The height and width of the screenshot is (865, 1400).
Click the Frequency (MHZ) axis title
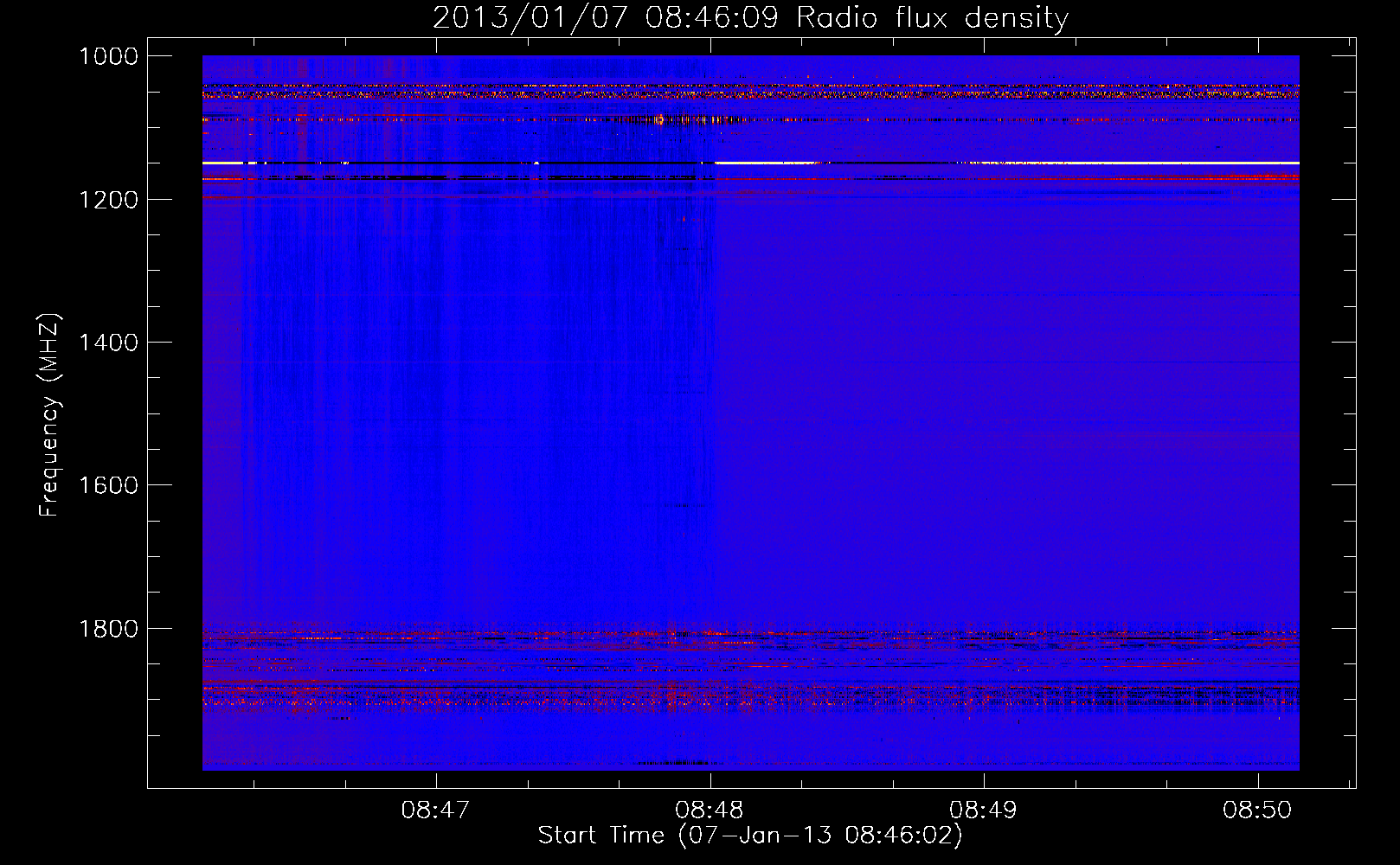pyautogui.click(x=50, y=415)
